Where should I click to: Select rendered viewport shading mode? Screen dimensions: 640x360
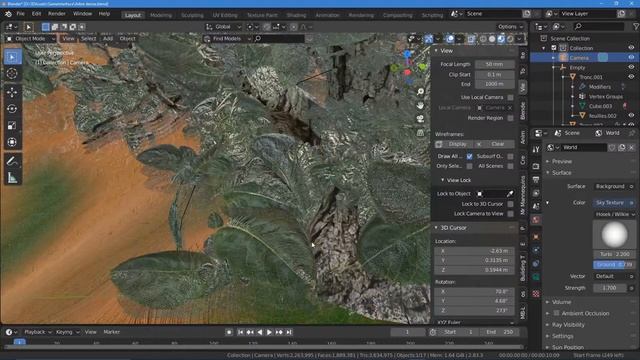[510, 39]
